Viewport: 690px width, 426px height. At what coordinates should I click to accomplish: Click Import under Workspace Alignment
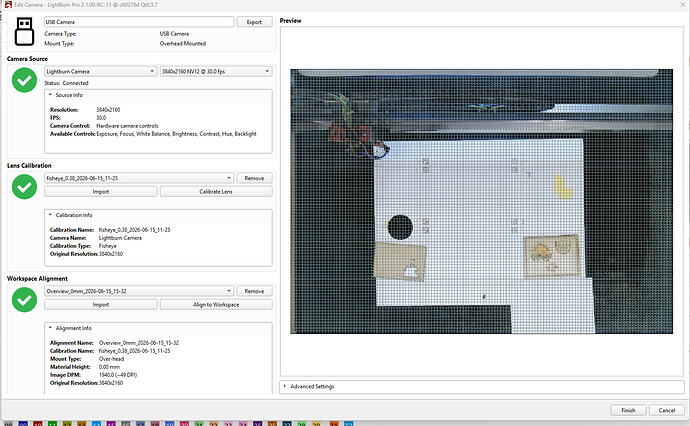coord(100,305)
